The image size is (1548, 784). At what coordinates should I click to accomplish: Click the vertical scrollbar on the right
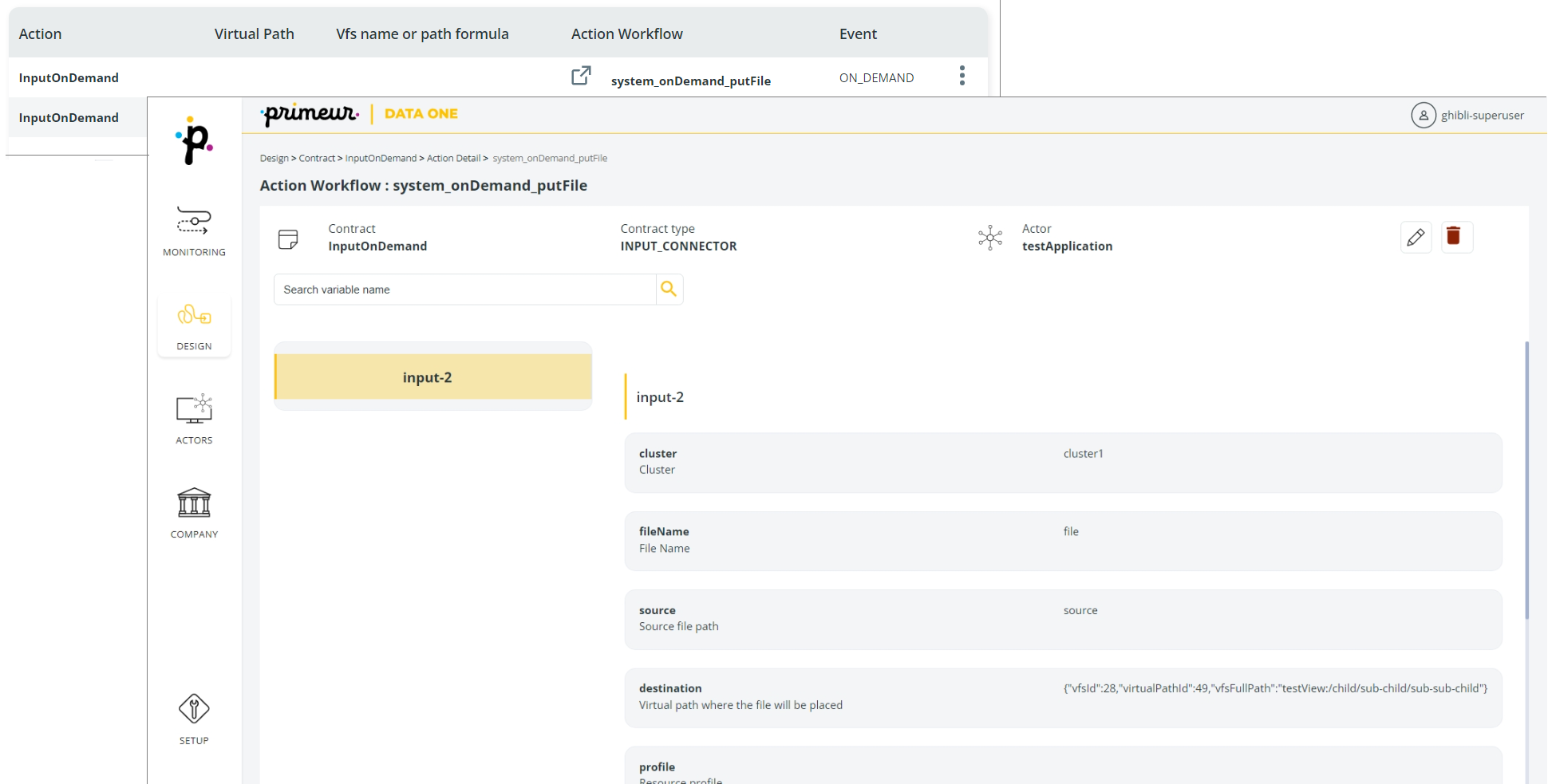click(1526, 480)
